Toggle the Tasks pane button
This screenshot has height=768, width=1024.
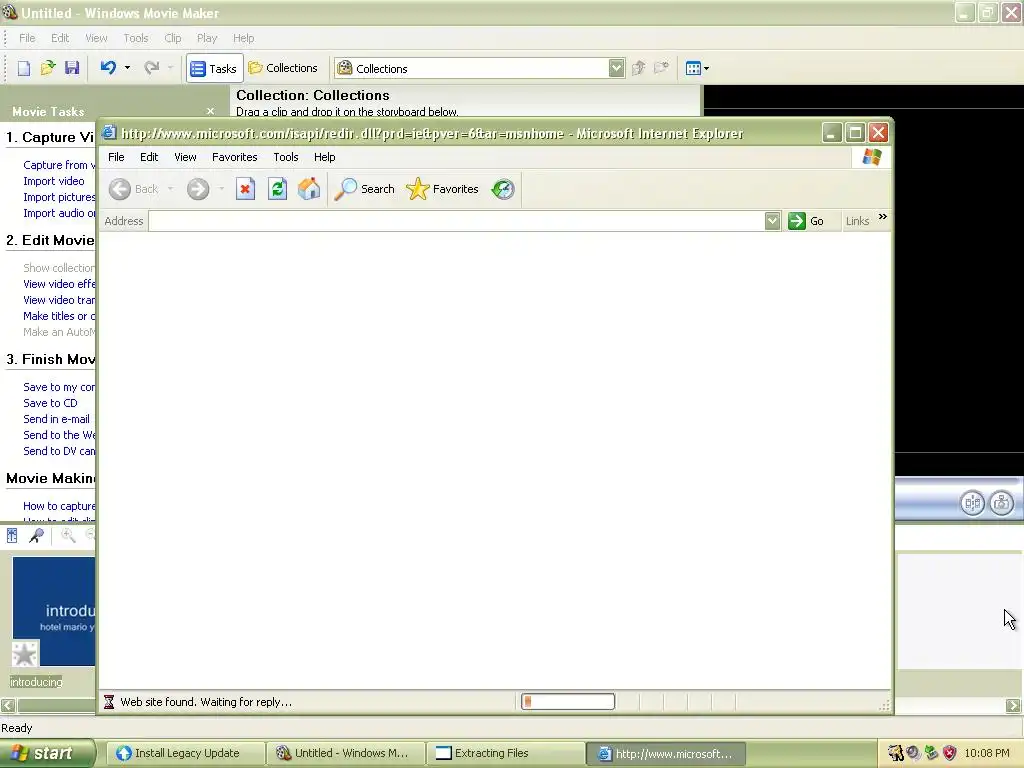pyautogui.click(x=214, y=68)
